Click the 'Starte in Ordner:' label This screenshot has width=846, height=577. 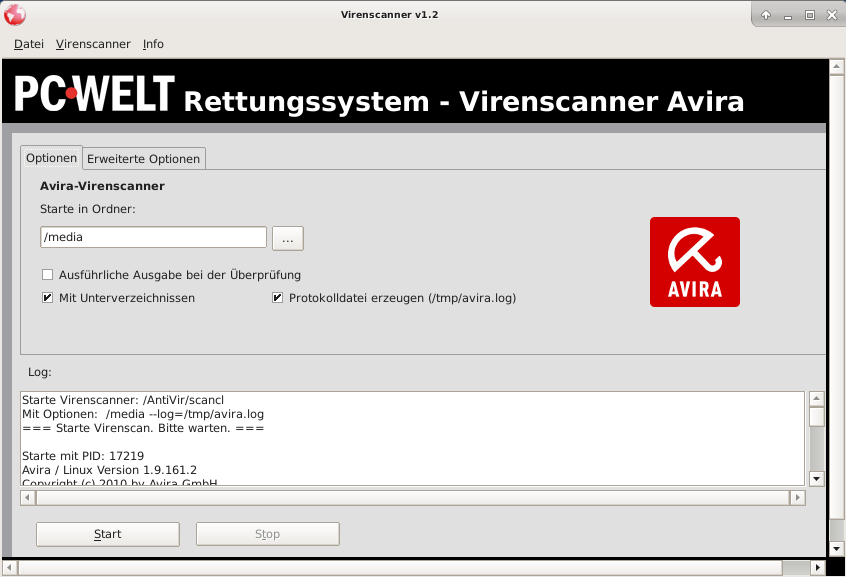87,209
